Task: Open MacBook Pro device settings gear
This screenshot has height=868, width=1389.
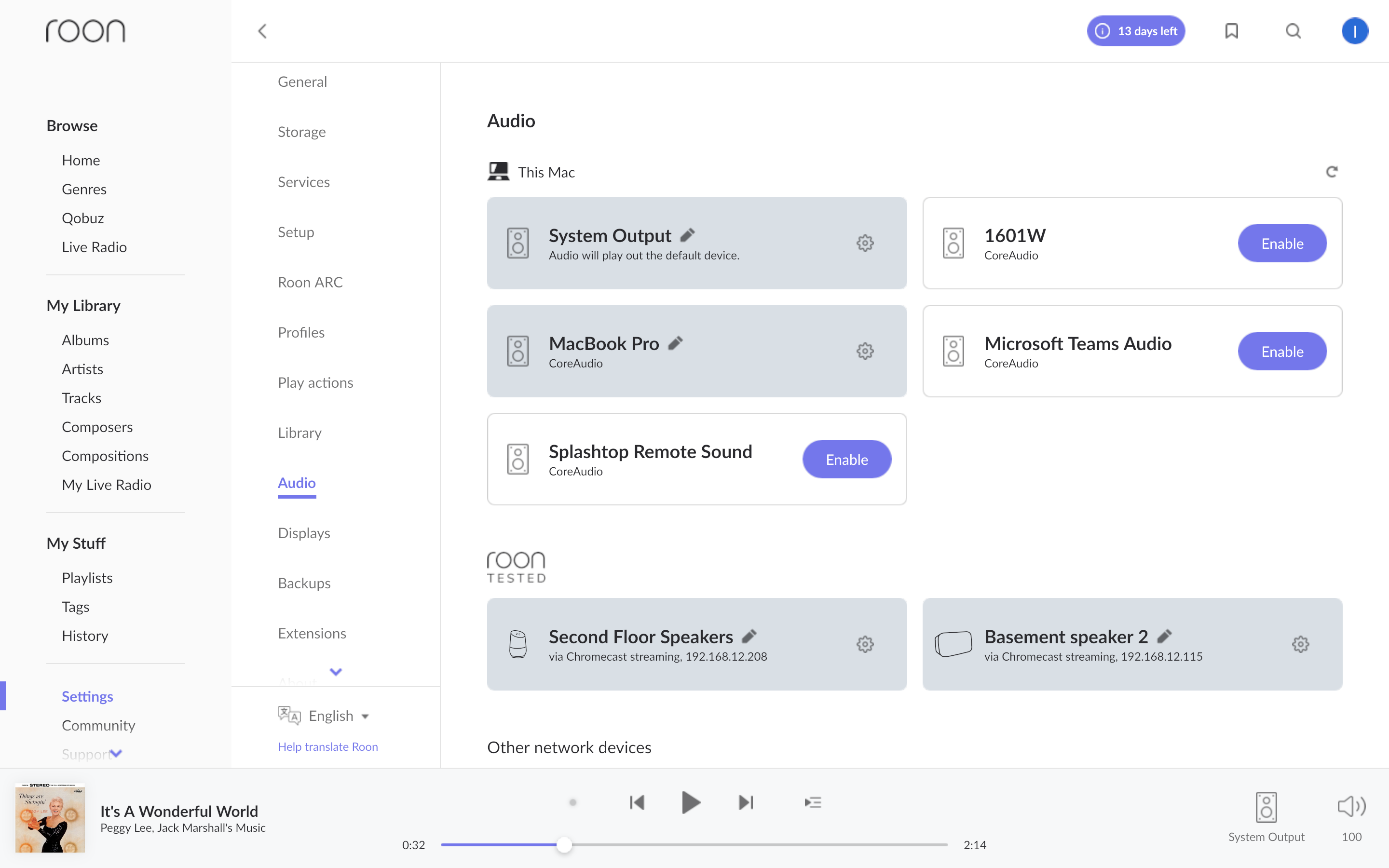Action: click(x=865, y=351)
